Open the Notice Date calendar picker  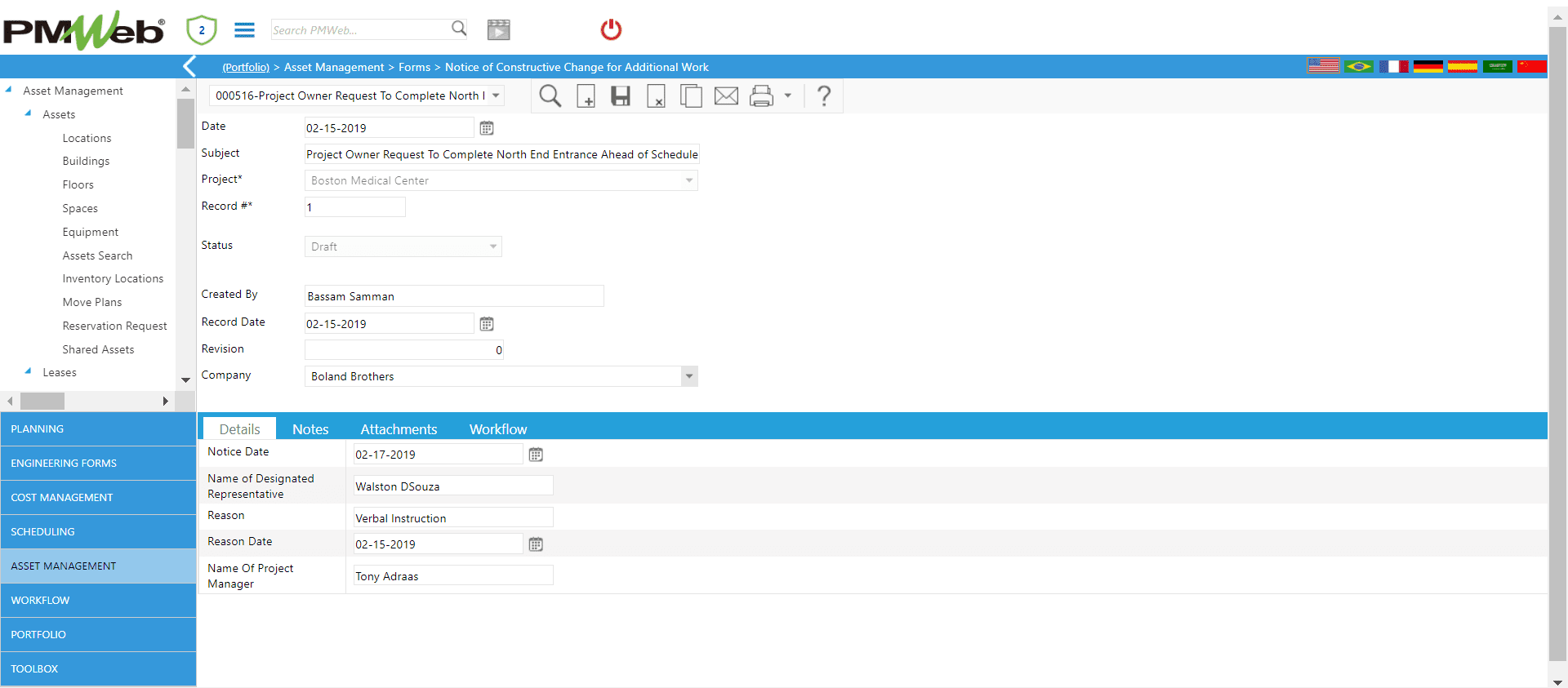tap(536, 455)
